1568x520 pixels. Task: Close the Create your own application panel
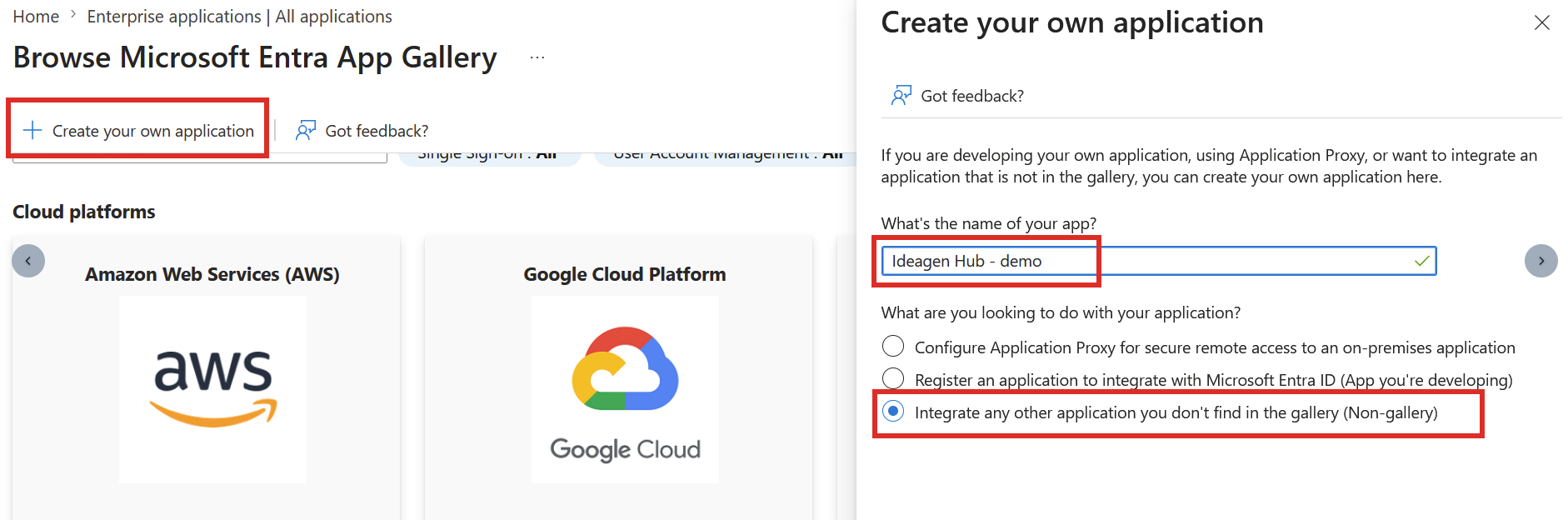tap(1541, 22)
